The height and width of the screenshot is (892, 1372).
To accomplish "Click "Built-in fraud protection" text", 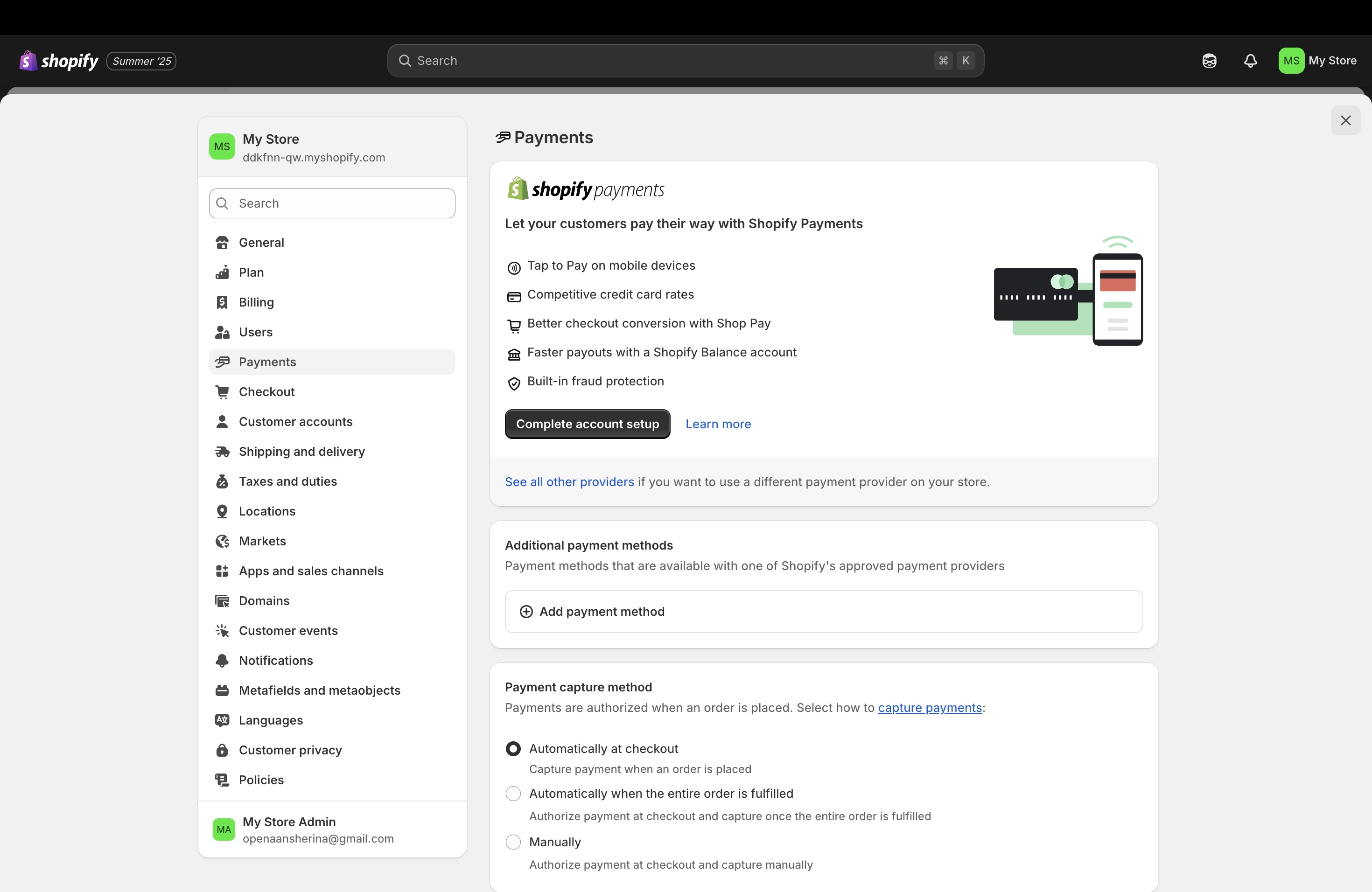I will [x=595, y=382].
